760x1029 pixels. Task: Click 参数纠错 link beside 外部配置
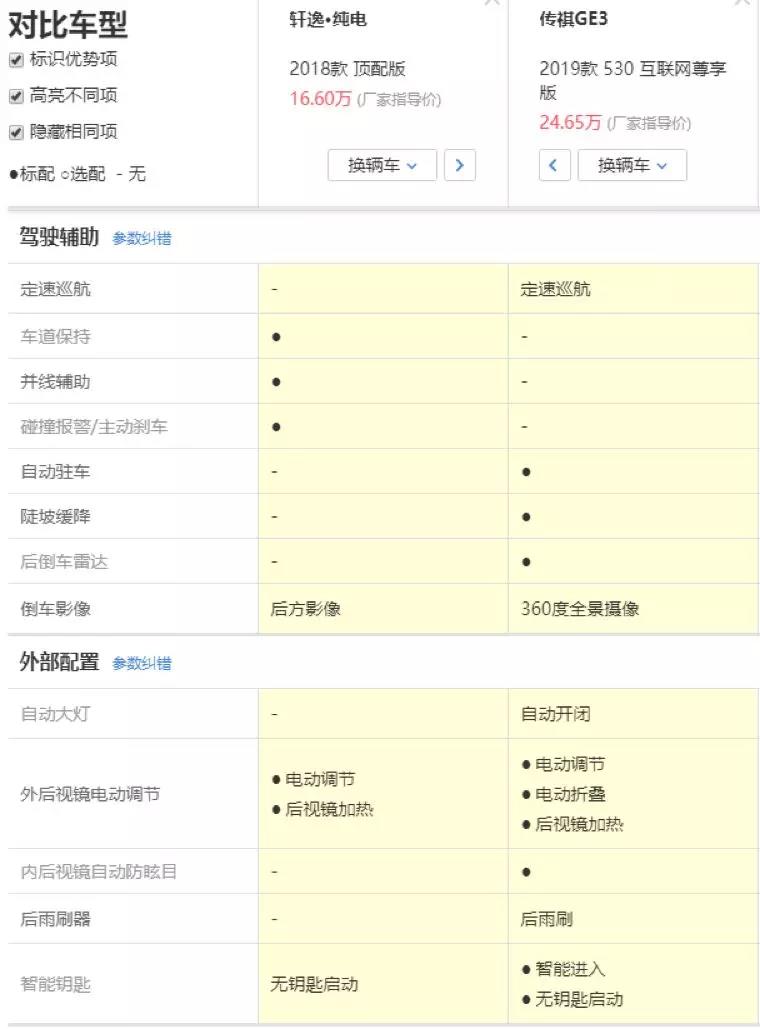(141, 663)
